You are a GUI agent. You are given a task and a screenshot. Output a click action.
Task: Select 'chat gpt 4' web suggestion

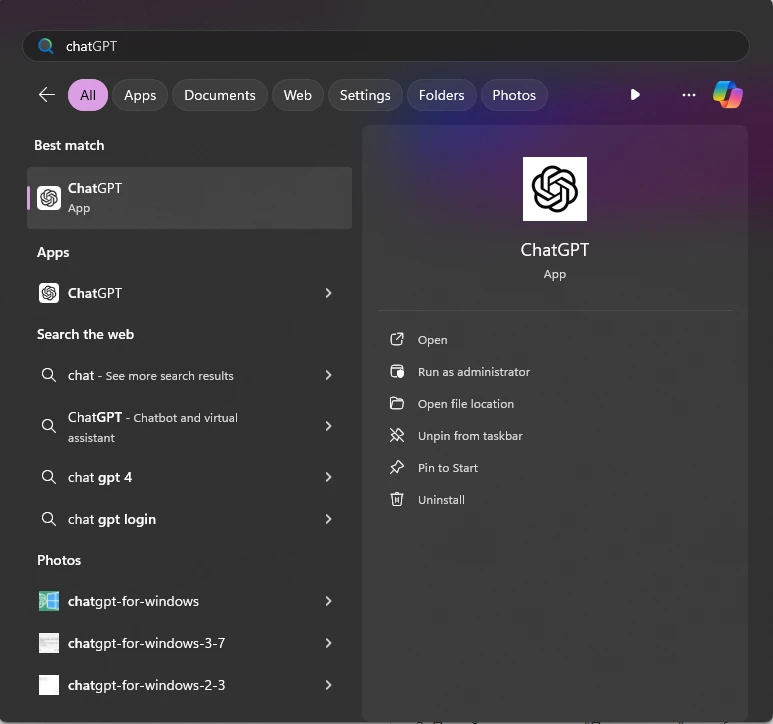(189, 477)
